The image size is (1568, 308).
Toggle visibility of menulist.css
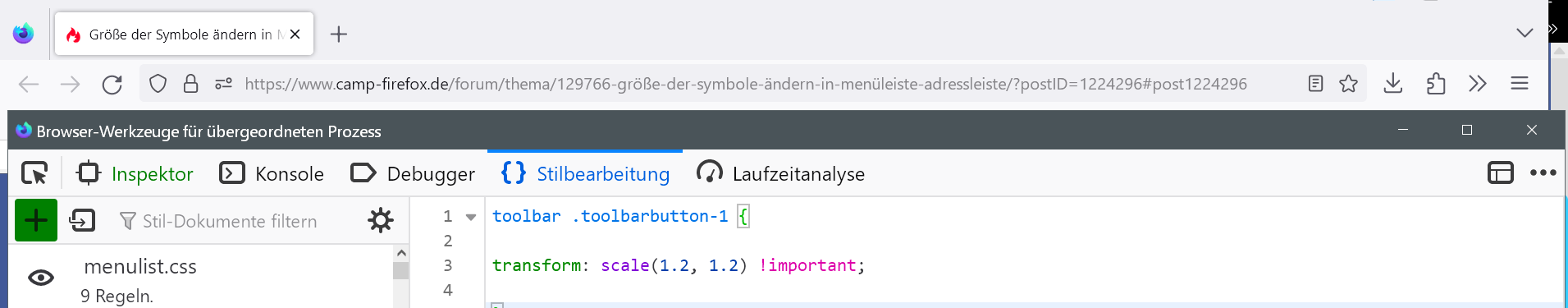point(41,278)
